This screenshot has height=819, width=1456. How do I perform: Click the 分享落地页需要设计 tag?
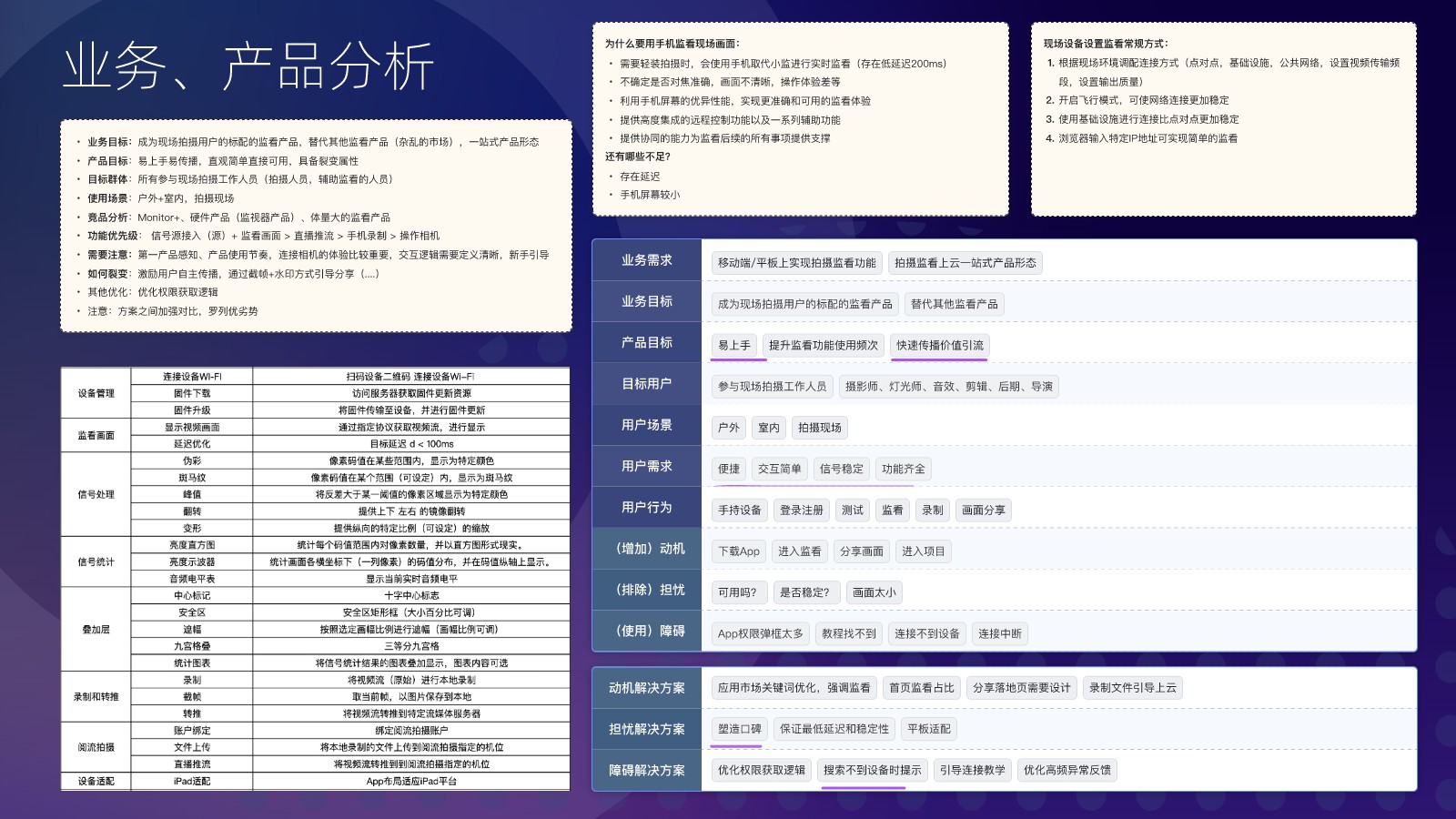[1022, 688]
